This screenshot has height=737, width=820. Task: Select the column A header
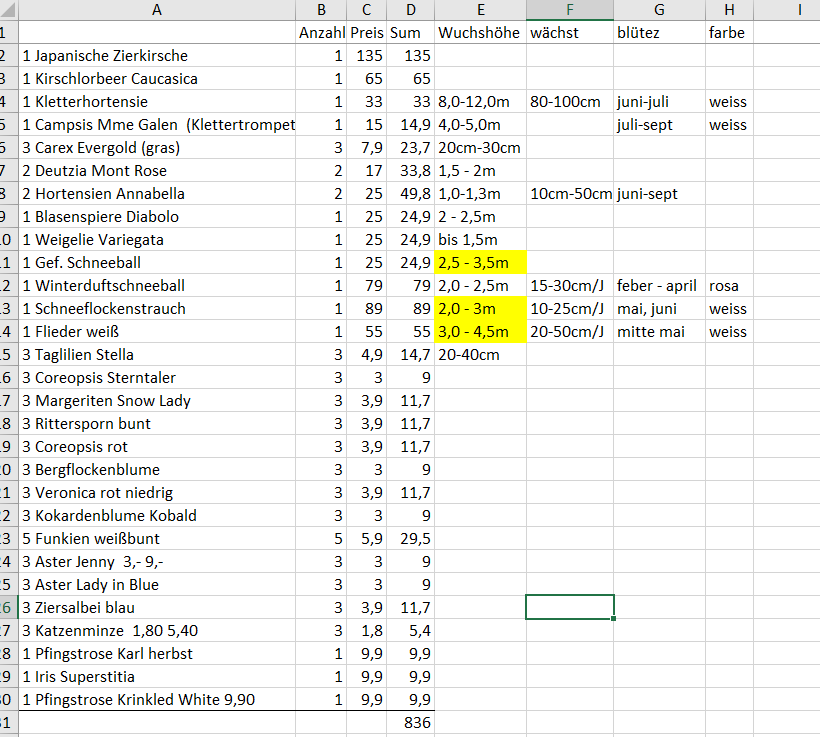click(x=156, y=10)
